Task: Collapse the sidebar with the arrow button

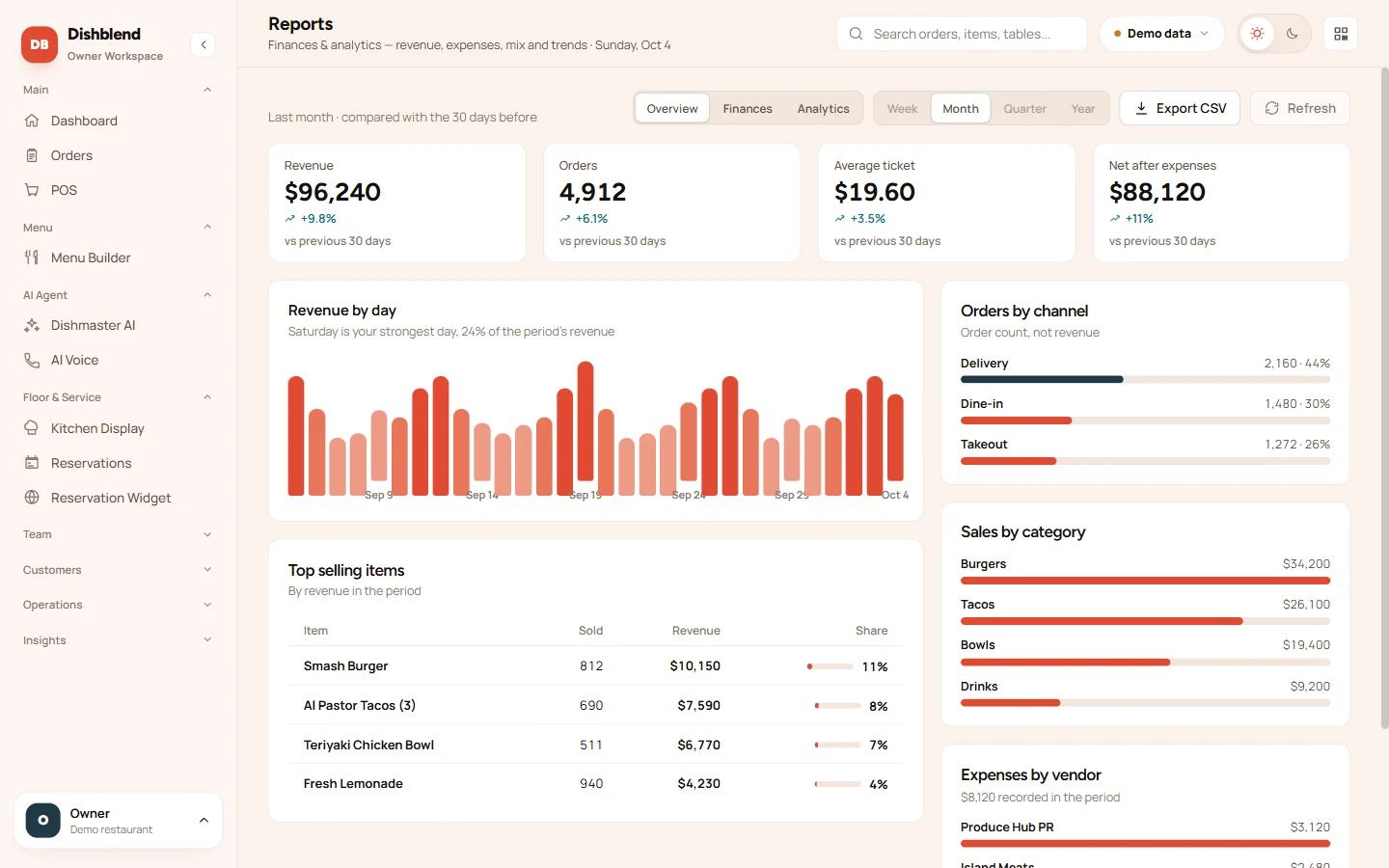Action: 204,44
